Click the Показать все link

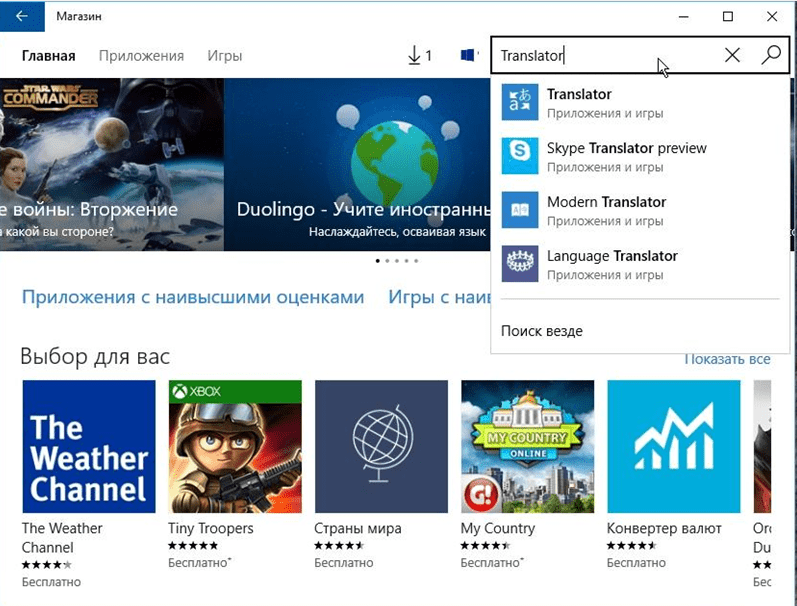(x=727, y=359)
